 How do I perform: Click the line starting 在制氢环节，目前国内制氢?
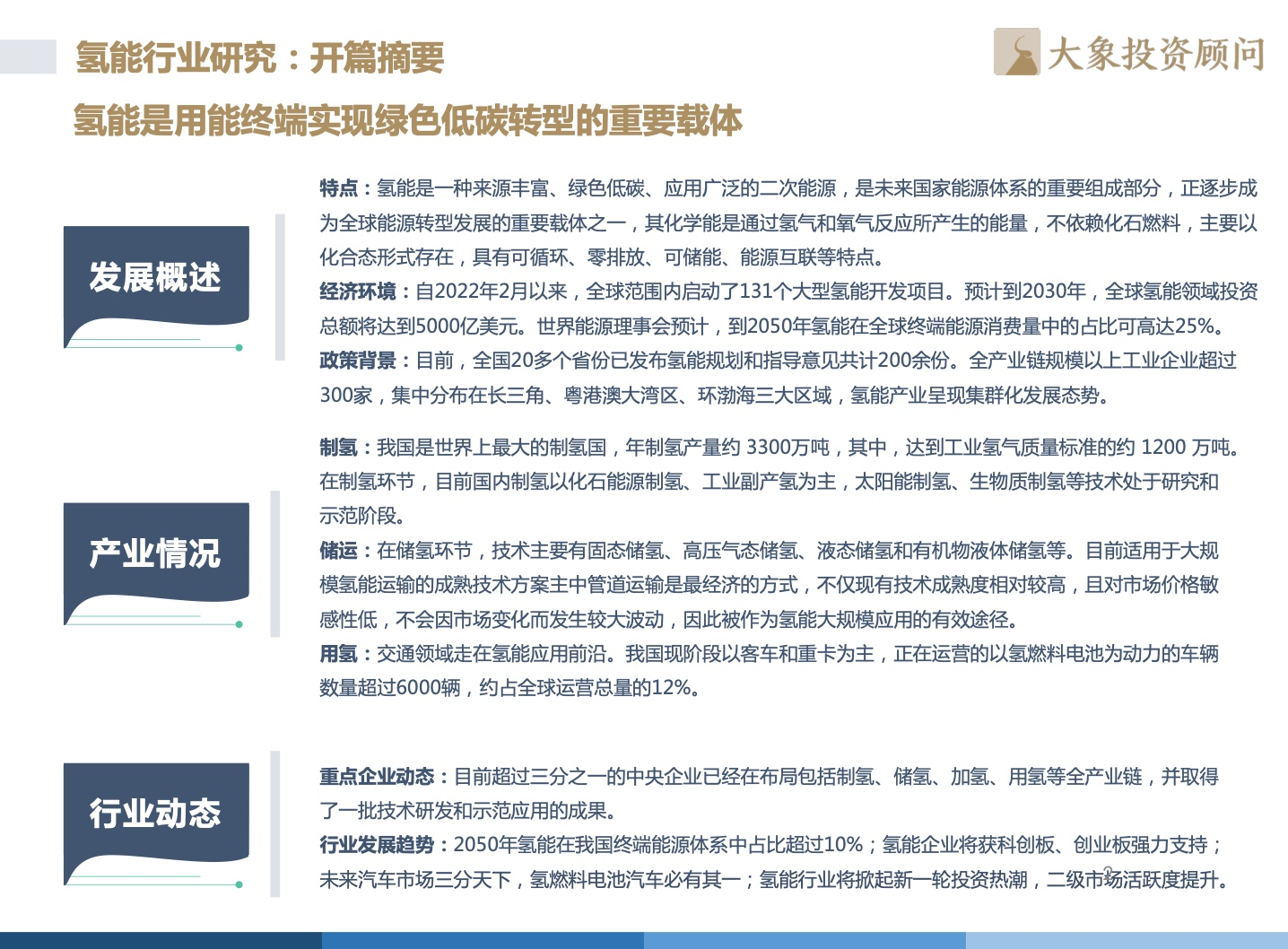(x=770, y=482)
